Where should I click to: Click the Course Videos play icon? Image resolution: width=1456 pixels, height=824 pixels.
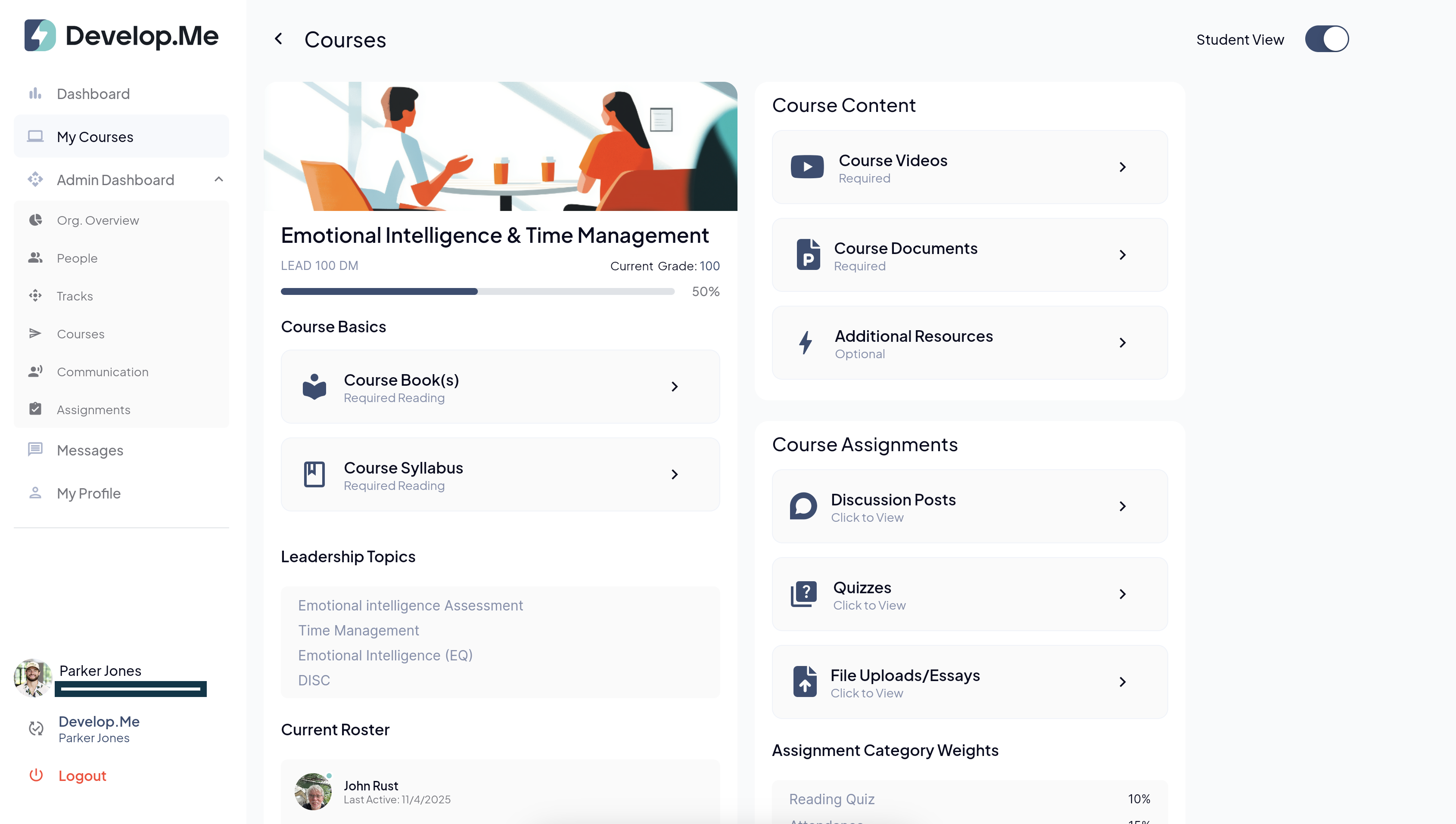pyautogui.click(x=807, y=167)
